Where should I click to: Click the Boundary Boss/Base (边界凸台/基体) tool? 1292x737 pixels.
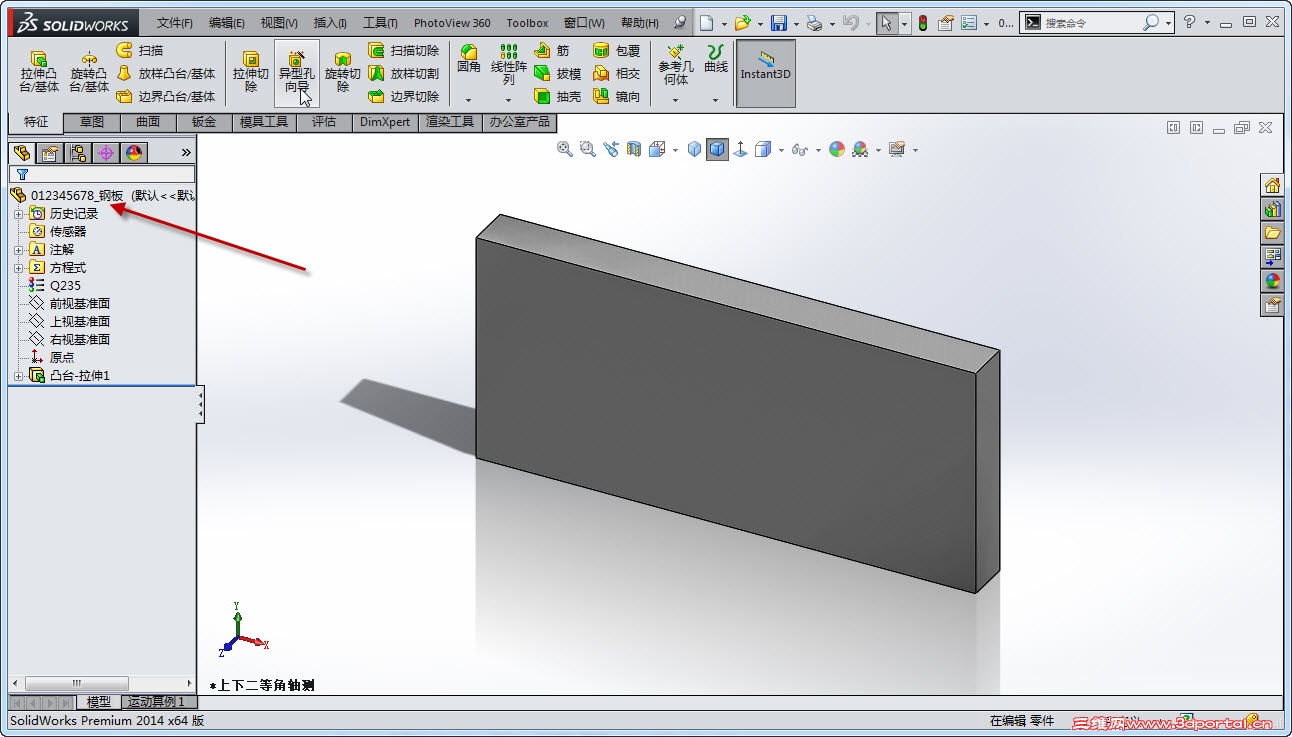click(166, 97)
